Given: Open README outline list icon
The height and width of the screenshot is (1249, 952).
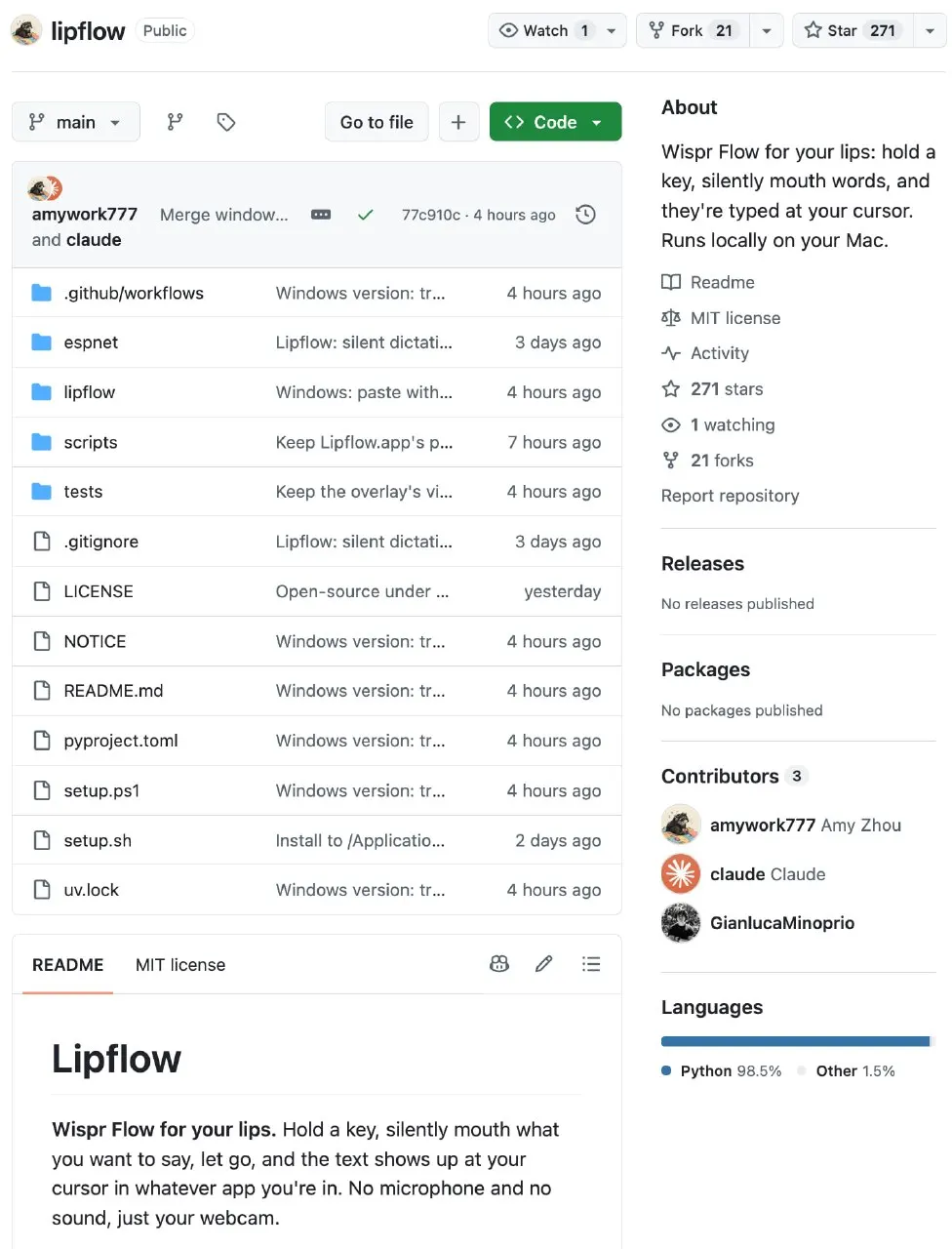Looking at the screenshot, I should (x=591, y=964).
